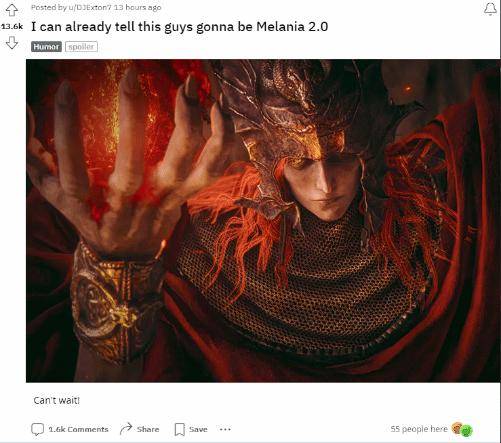Screen dimensions: 501x443
Task: Click the spoiler tag
Action: point(81,47)
